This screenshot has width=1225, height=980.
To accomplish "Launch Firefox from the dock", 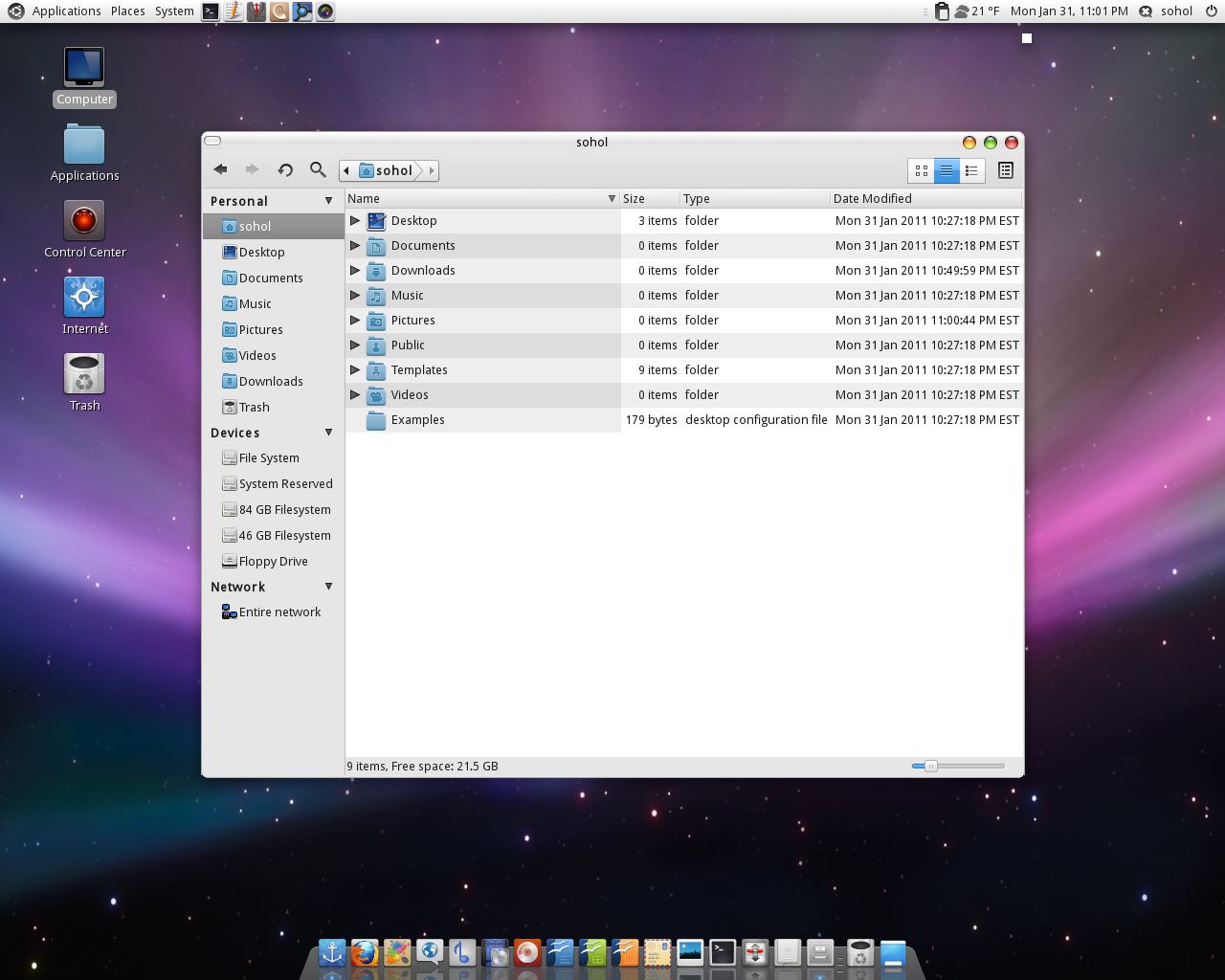I will (x=365, y=952).
